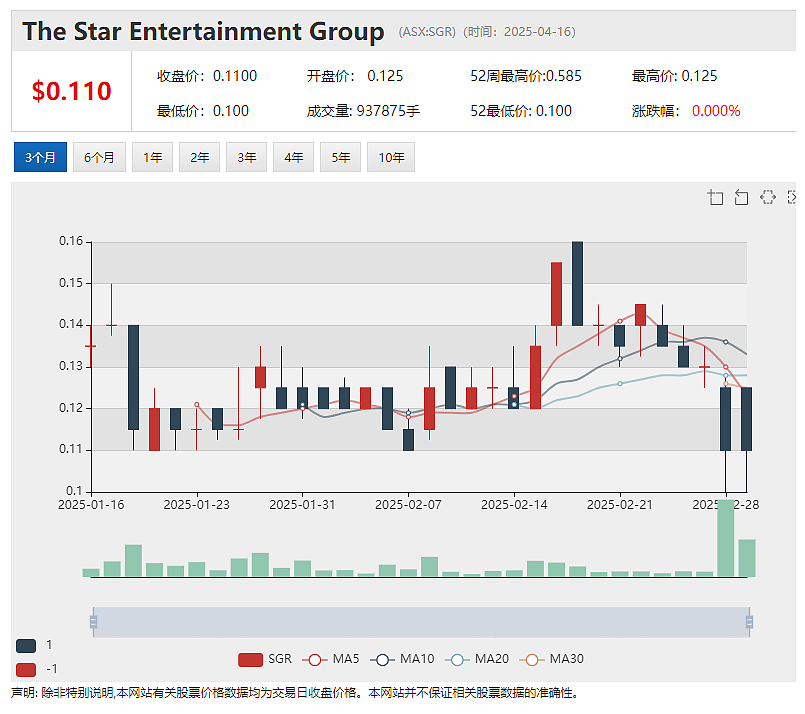Click the x-axis label 2025-01-16
Screen dimensions: 805x714
(91, 505)
